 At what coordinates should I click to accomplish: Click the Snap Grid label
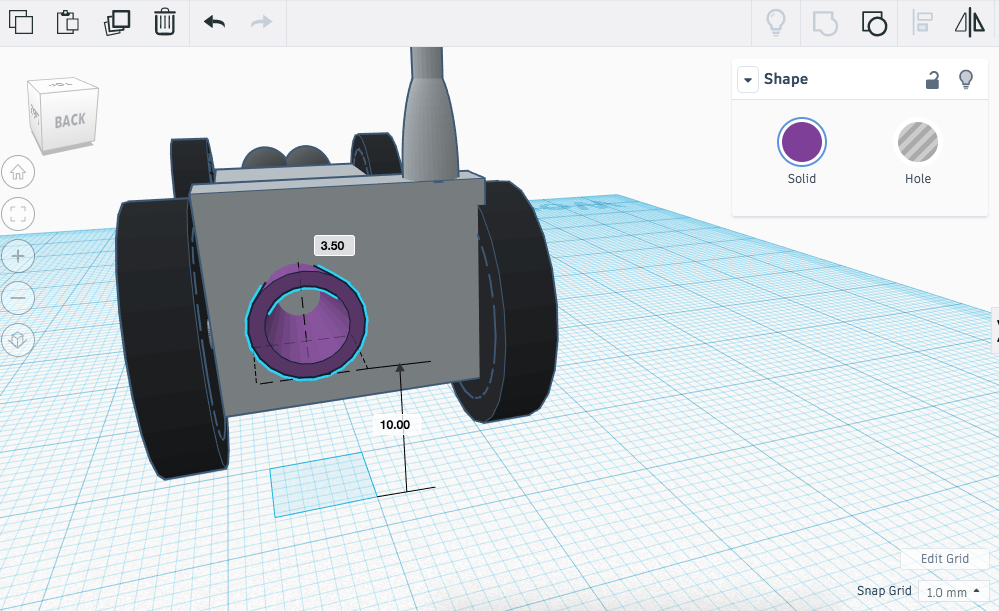click(884, 591)
